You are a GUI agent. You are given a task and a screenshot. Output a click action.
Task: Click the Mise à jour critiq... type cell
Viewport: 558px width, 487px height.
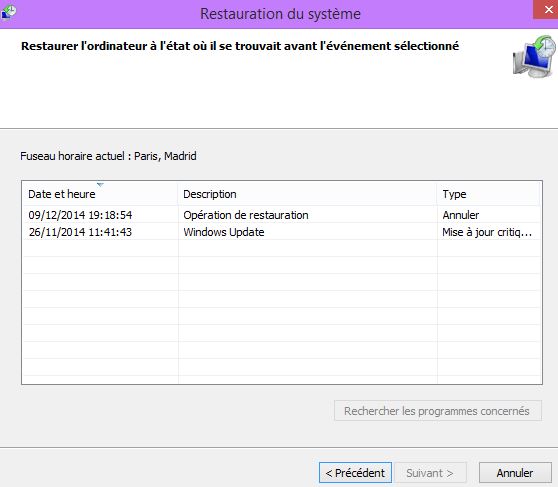pyautogui.click(x=487, y=232)
